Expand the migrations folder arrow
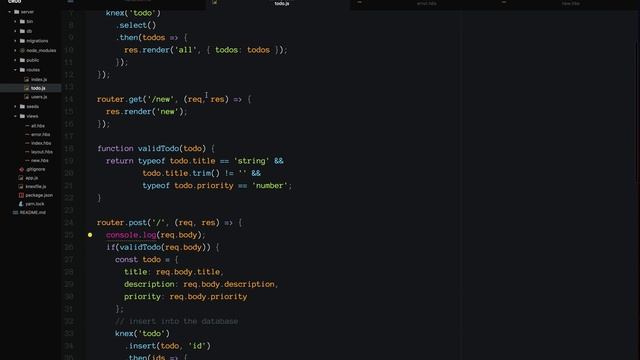The width and height of the screenshot is (640, 360). [16, 41]
